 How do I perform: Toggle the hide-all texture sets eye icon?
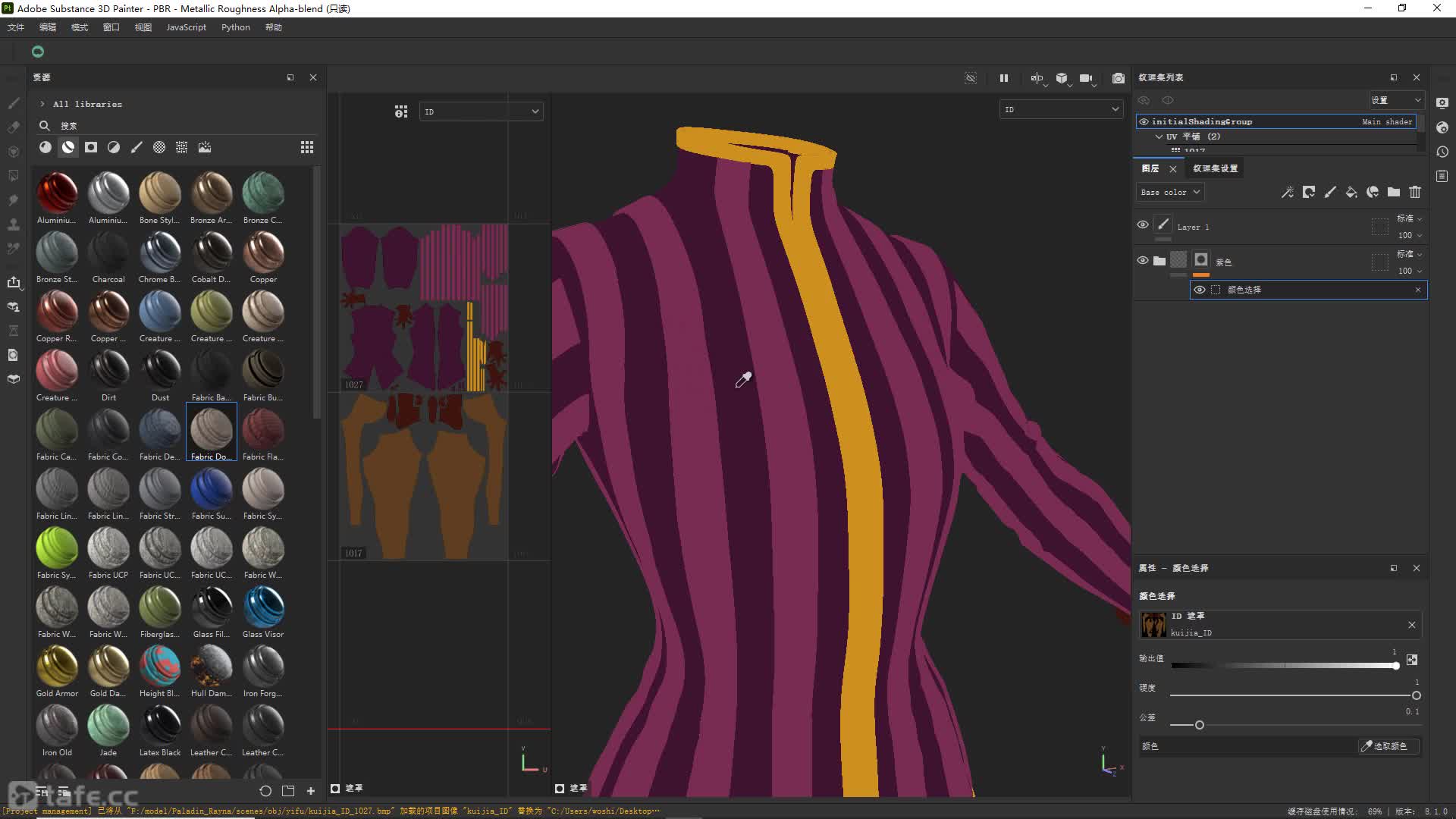point(1144,100)
